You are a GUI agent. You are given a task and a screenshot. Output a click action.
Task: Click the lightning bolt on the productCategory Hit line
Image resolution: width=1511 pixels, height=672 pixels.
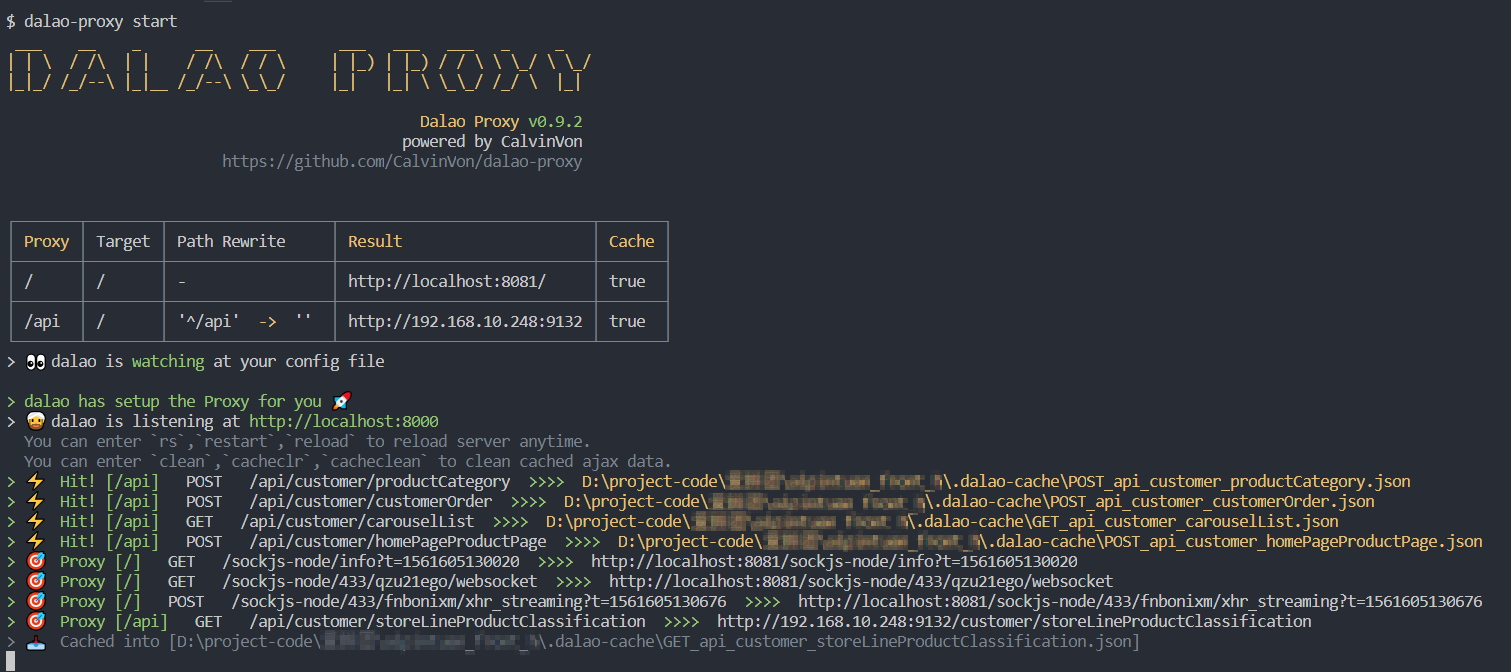pos(34,481)
